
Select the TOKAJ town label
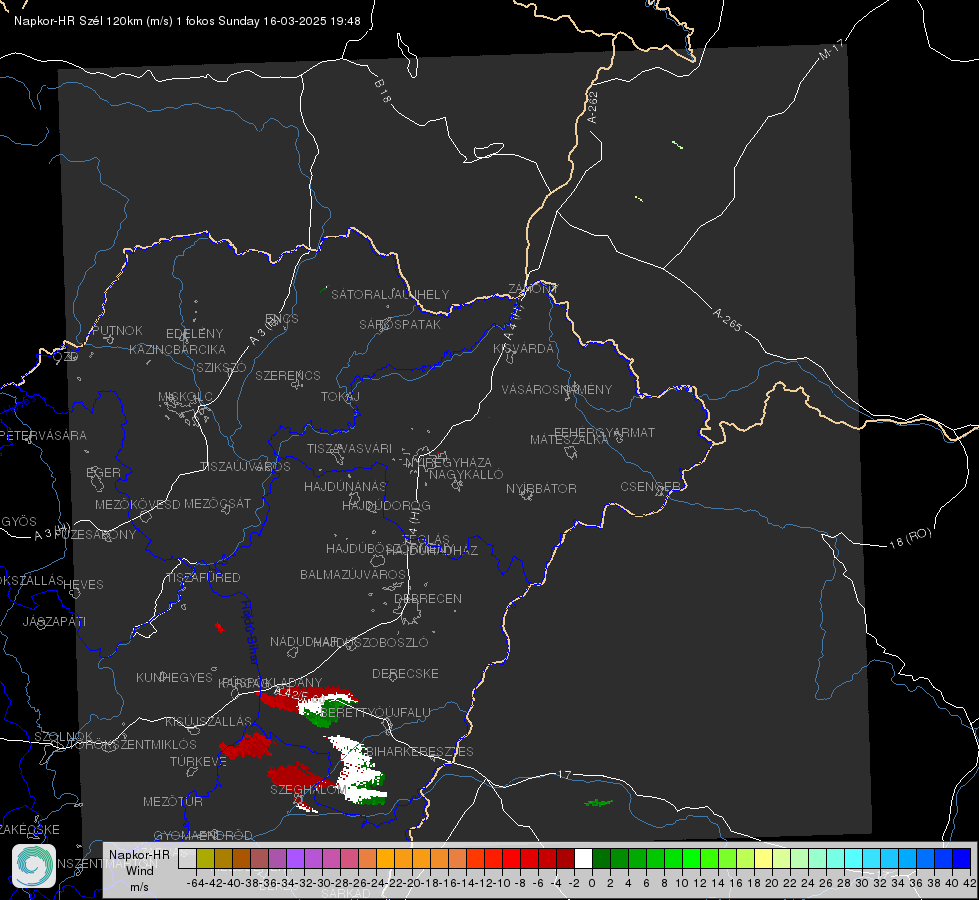tap(340, 397)
